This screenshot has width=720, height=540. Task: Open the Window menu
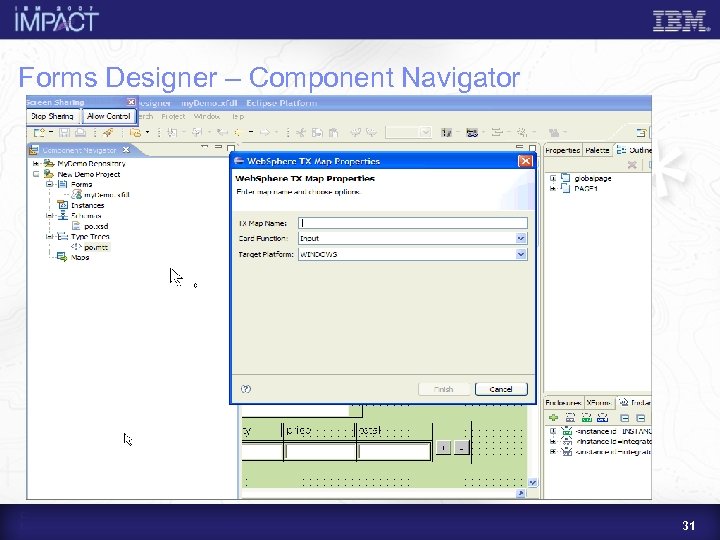[x=207, y=117]
